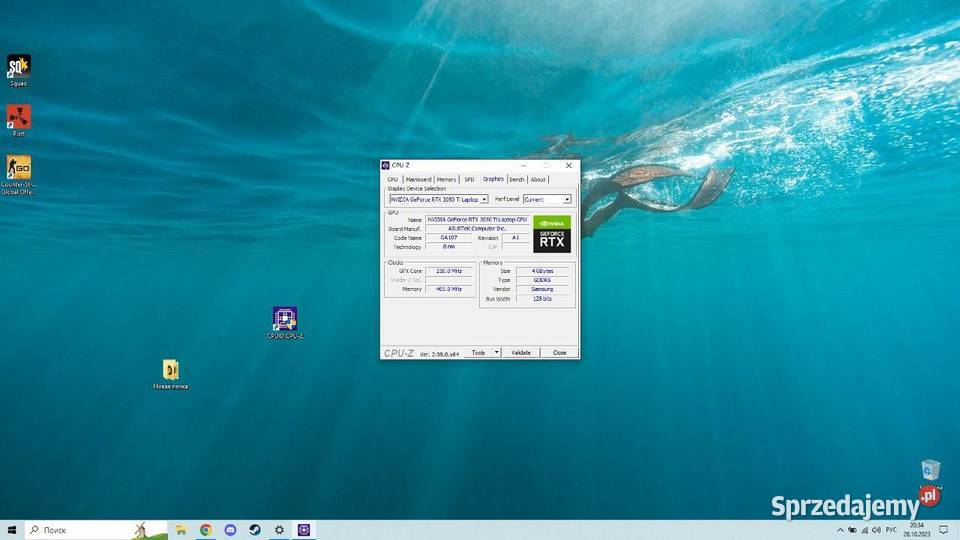Open the notification center icon

coord(943,530)
